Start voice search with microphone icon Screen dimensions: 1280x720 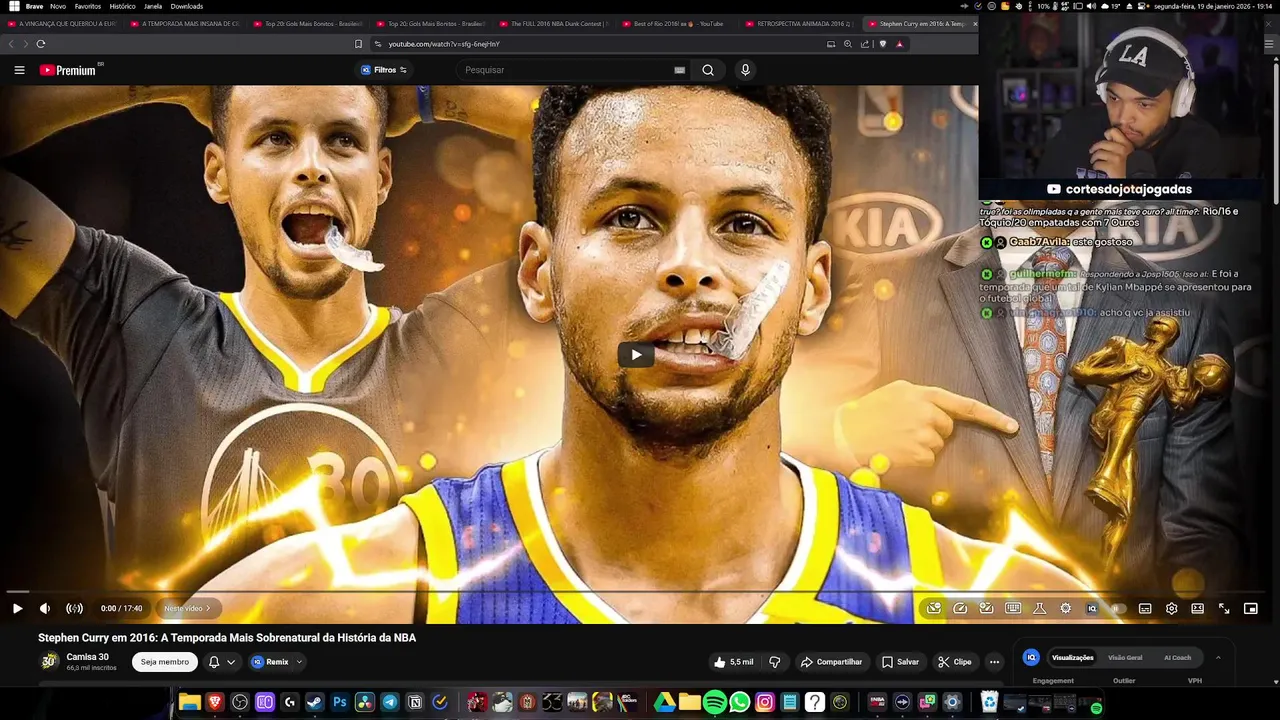point(745,70)
